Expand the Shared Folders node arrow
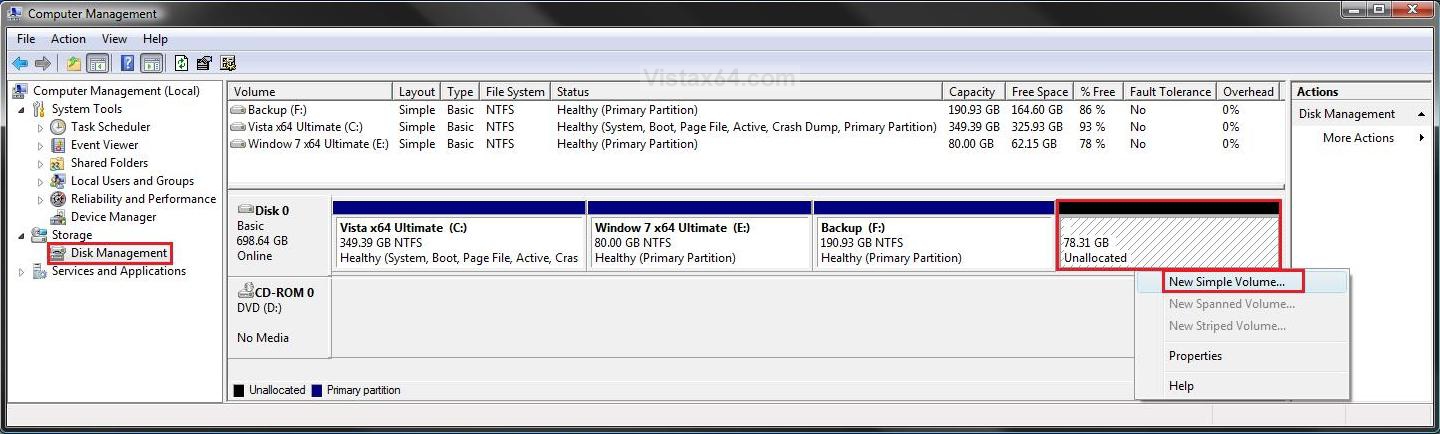This screenshot has height=434, width=1440. [x=40, y=163]
